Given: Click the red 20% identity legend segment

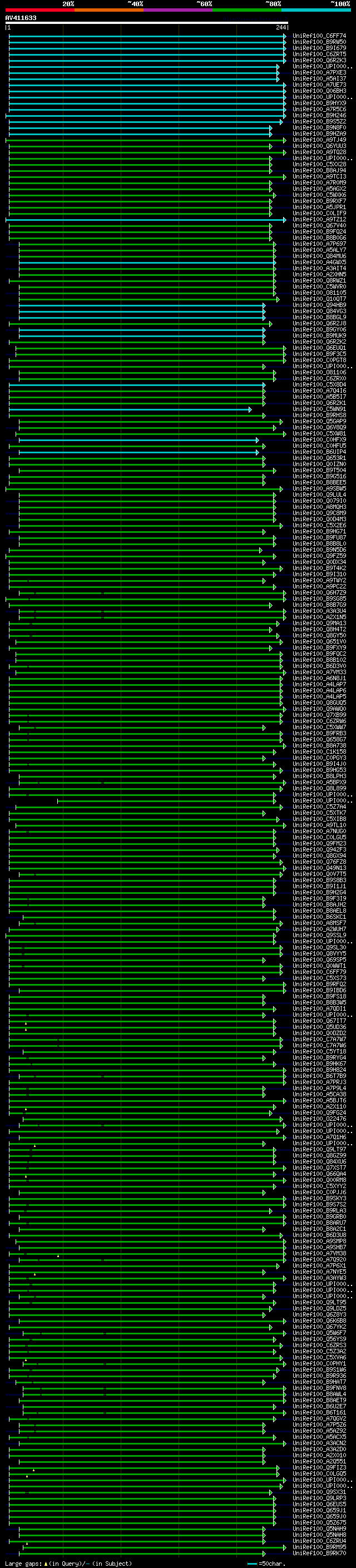Looking at the screenshot, I should pyautogui.click(x=39, y=10).
